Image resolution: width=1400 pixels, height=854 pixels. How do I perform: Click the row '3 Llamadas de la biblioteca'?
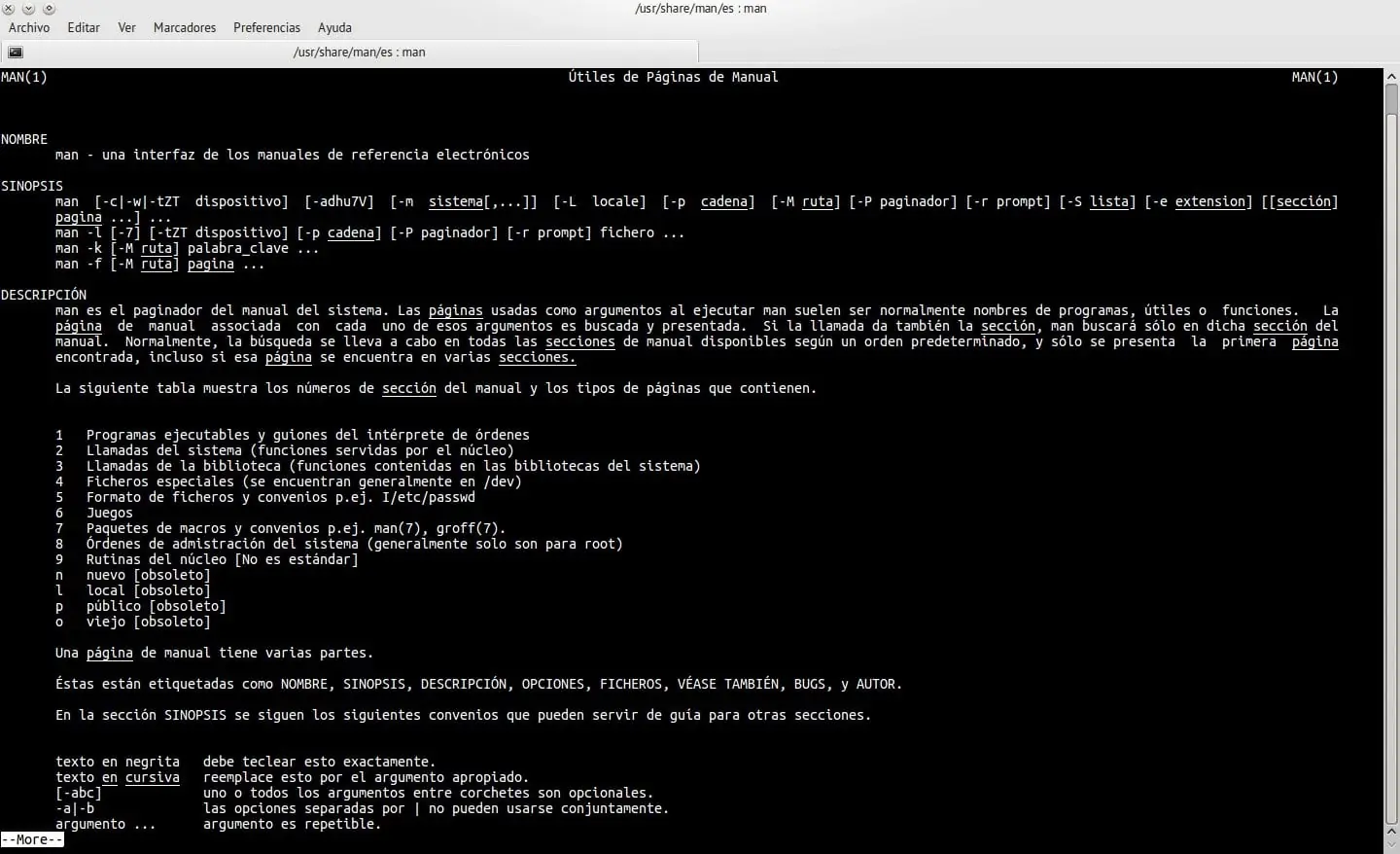pyautogui.click(x=378, y=466)
